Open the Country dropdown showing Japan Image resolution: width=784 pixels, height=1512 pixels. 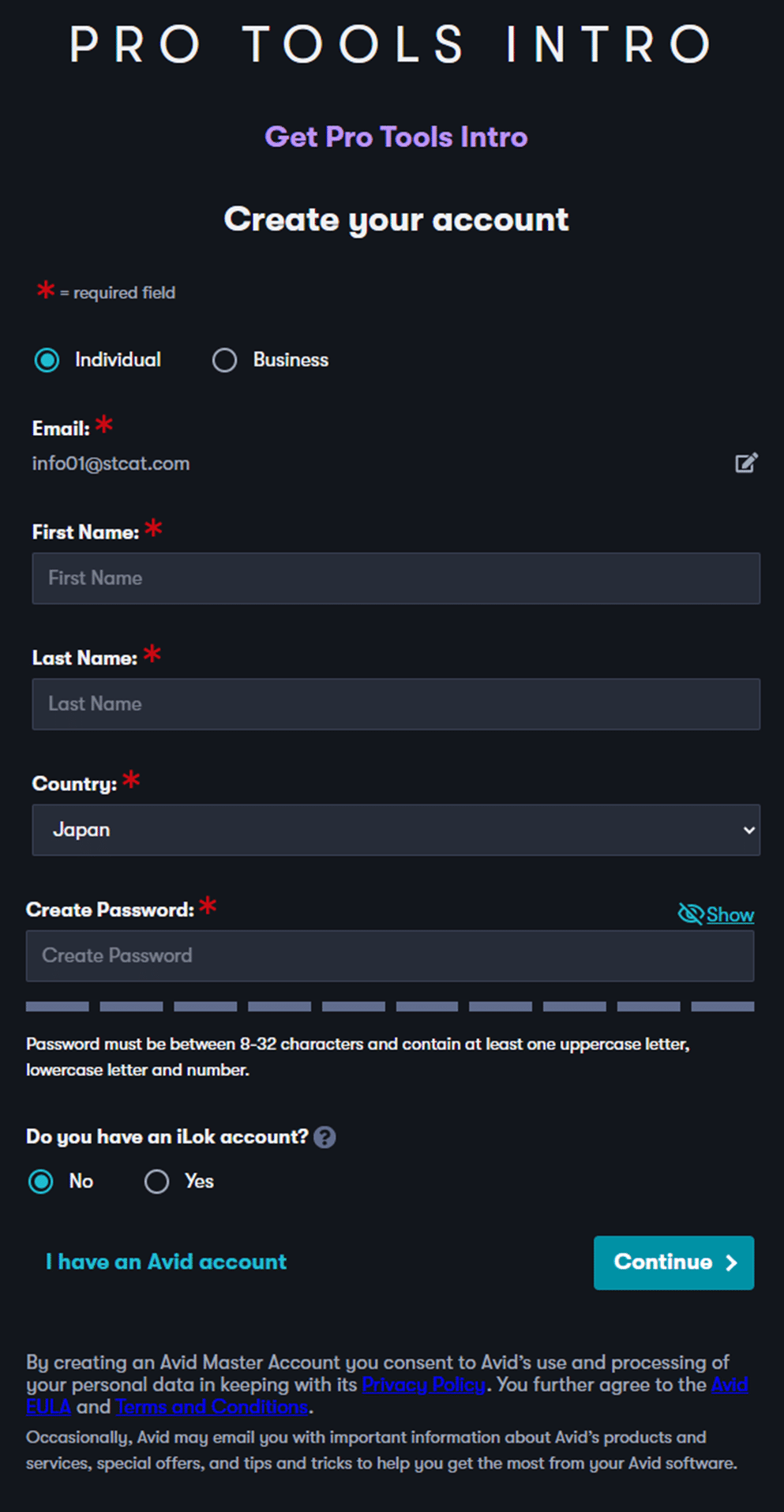395,830
